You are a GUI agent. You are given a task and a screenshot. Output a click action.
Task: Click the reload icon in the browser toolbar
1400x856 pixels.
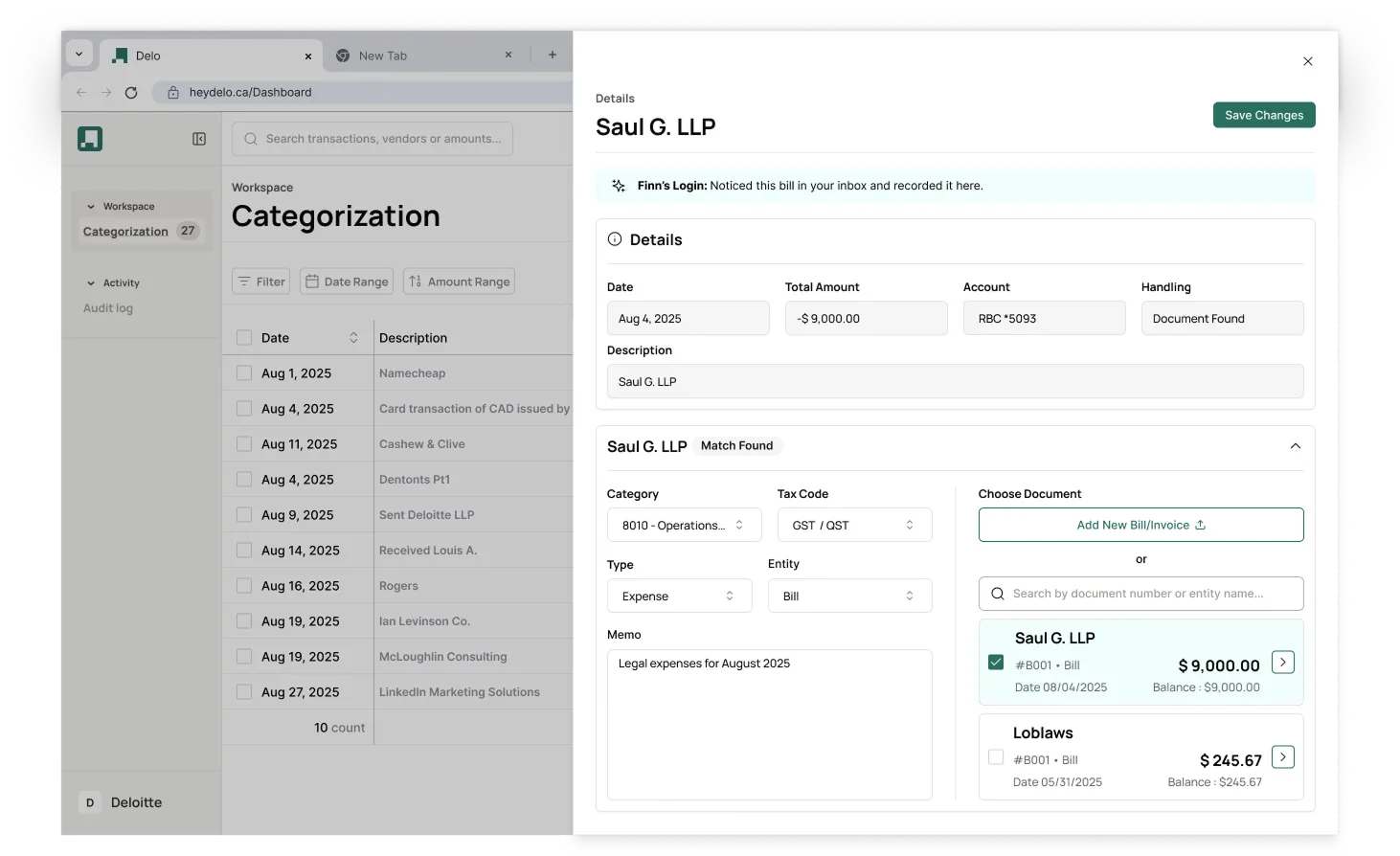(131, 92)
